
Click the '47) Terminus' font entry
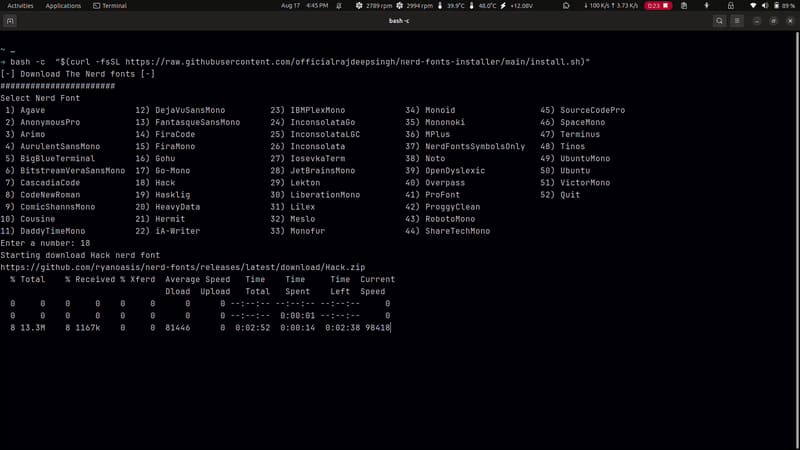pyautogui.click(x=570, y=134)
